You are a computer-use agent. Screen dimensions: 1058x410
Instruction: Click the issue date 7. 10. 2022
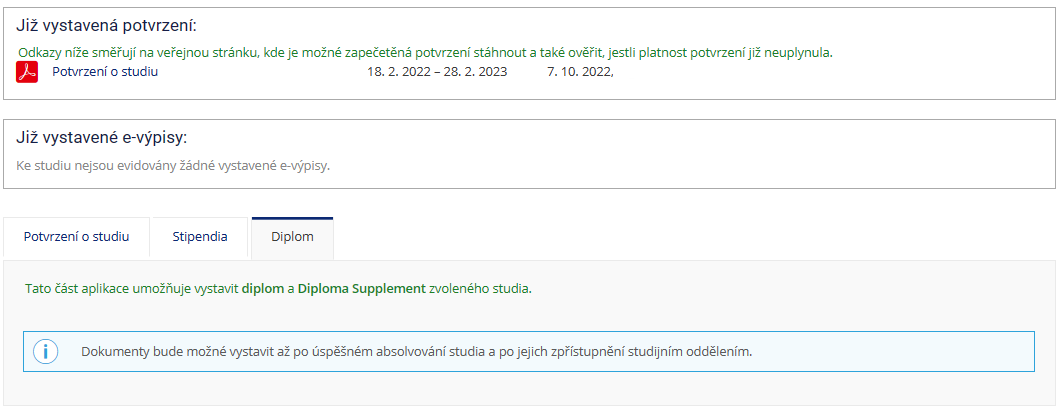pyautogui.click(x=580, y=72)
